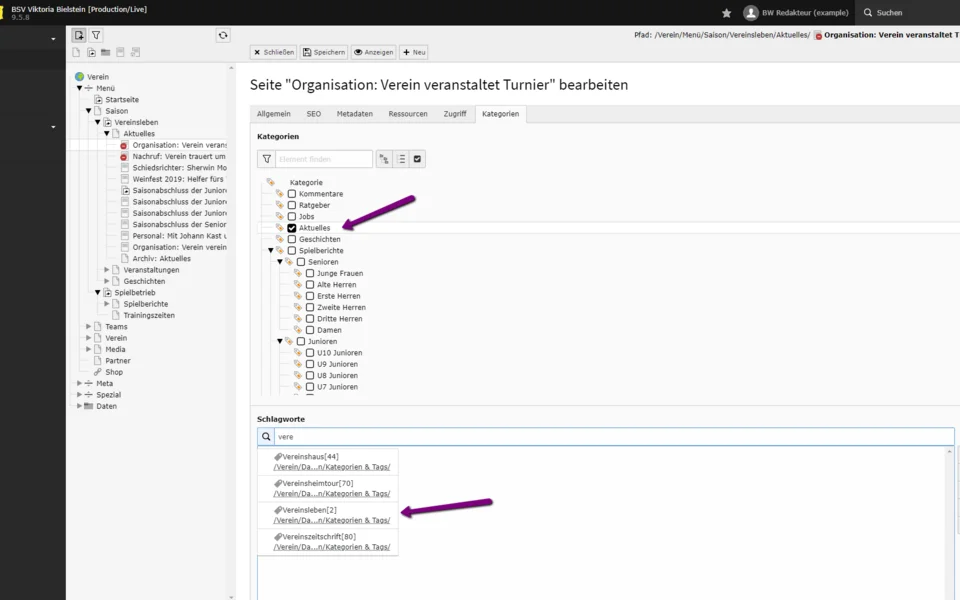Click red icon of Organisation: Verein verans page
Screen dimensions: 960x600
[x=124, y=146]
